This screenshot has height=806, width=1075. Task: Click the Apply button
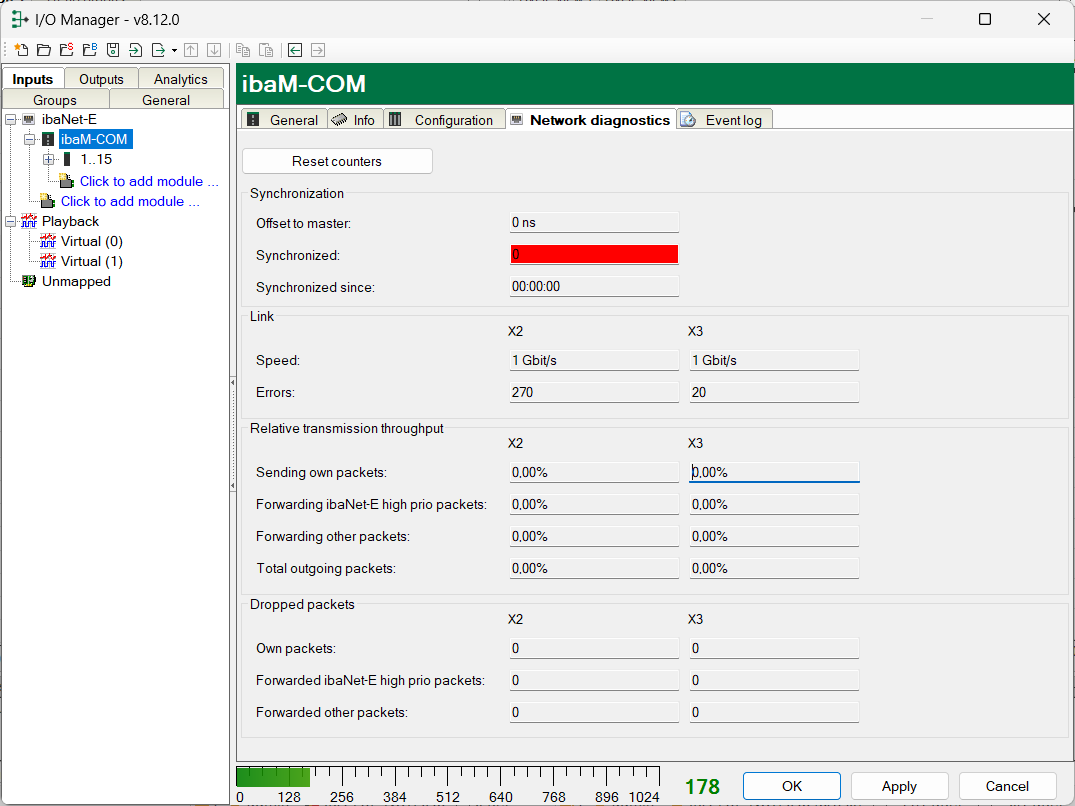pyautogui.click(x=898, y=786)
